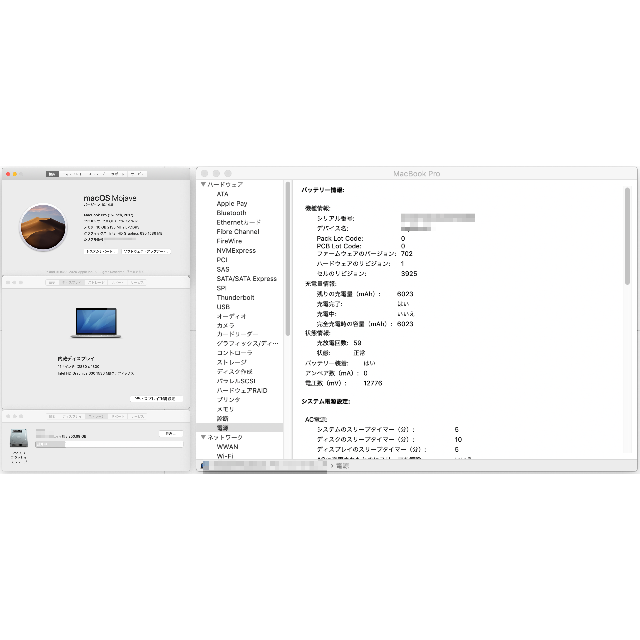
Task: Select オーディオ in the hardware list
Action: click(x=231, y=316)
